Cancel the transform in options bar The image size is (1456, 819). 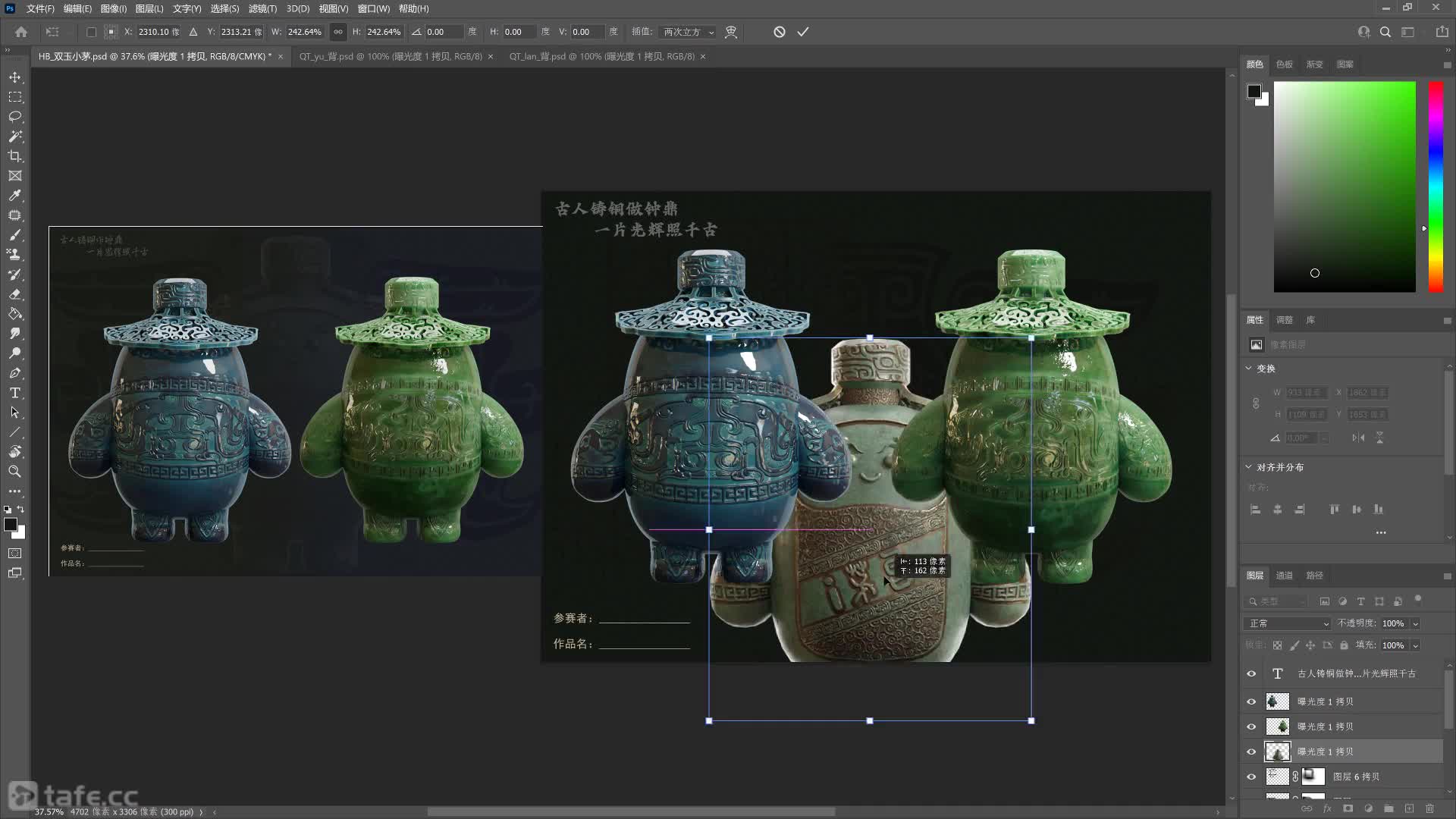tap(780, 32)
